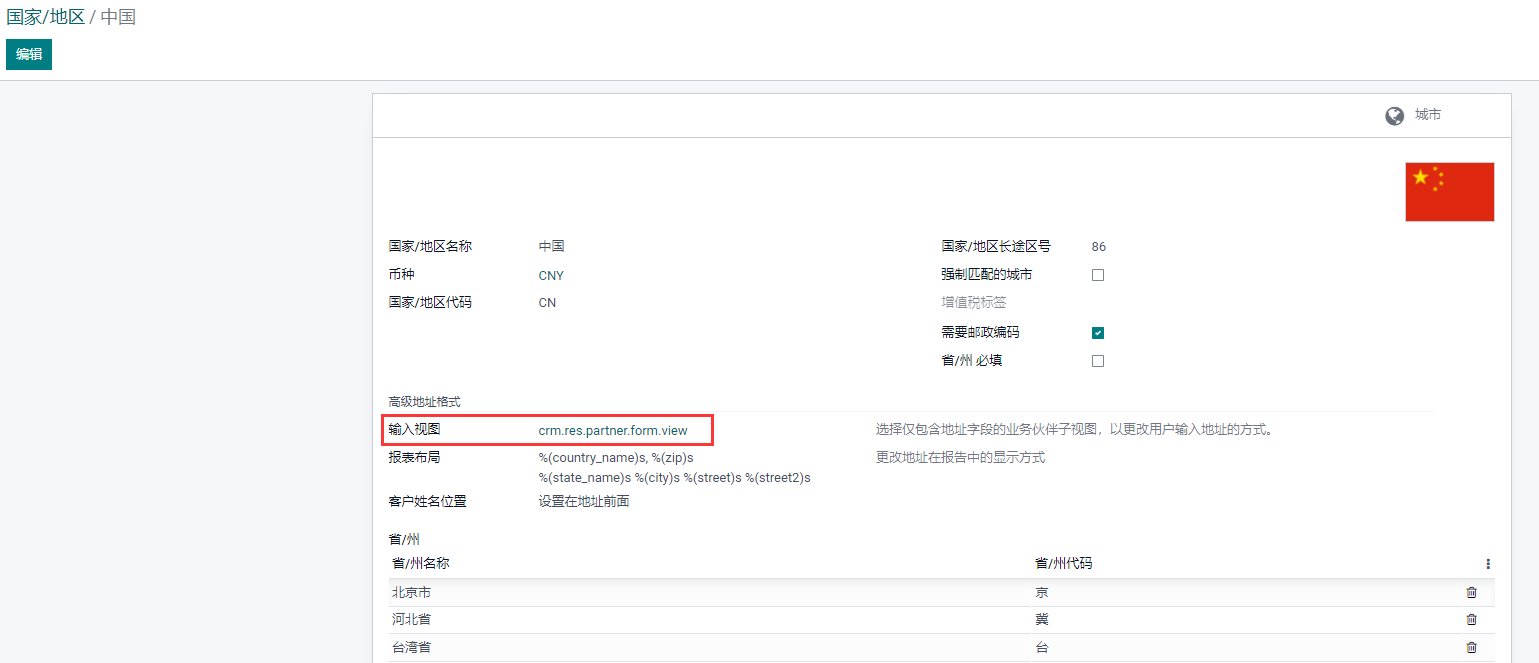Screen dimensions: 1539x663
Task: Sort by 省/州代码 column header
Action: [x=1064, y=564]
